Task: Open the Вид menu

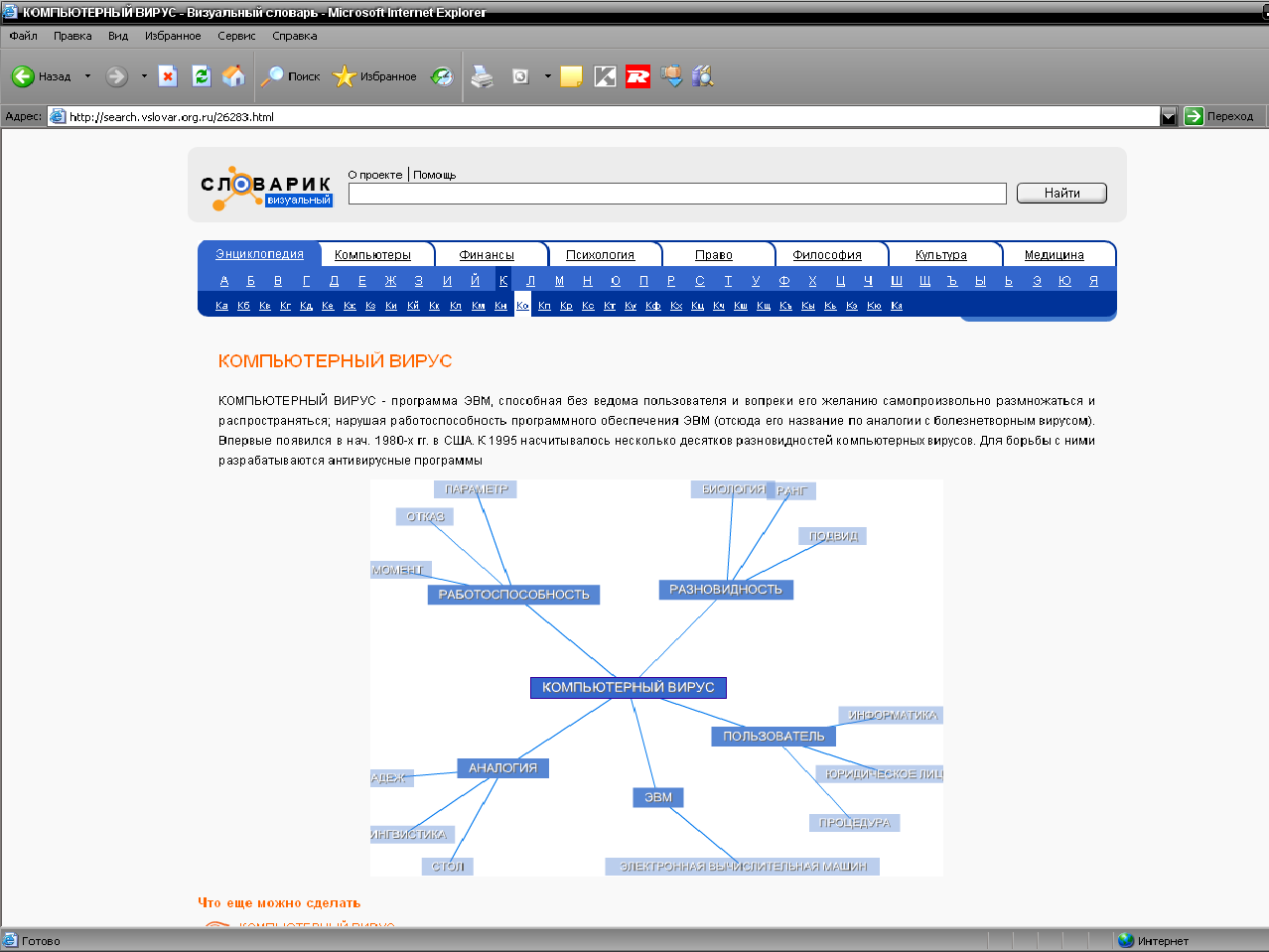Action: click(118, 36)
